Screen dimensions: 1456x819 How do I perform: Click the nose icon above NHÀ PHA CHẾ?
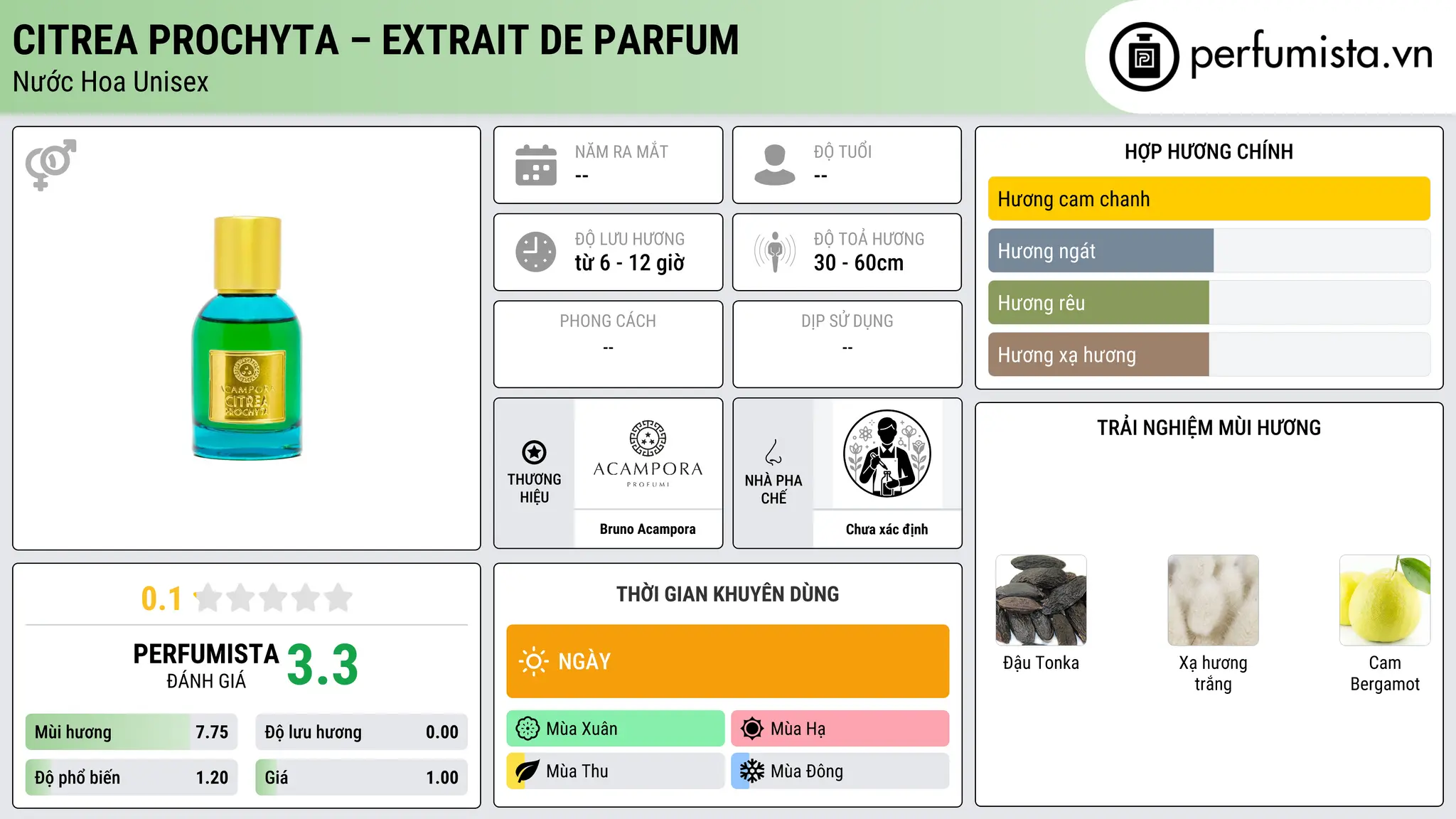pos(773,452)
